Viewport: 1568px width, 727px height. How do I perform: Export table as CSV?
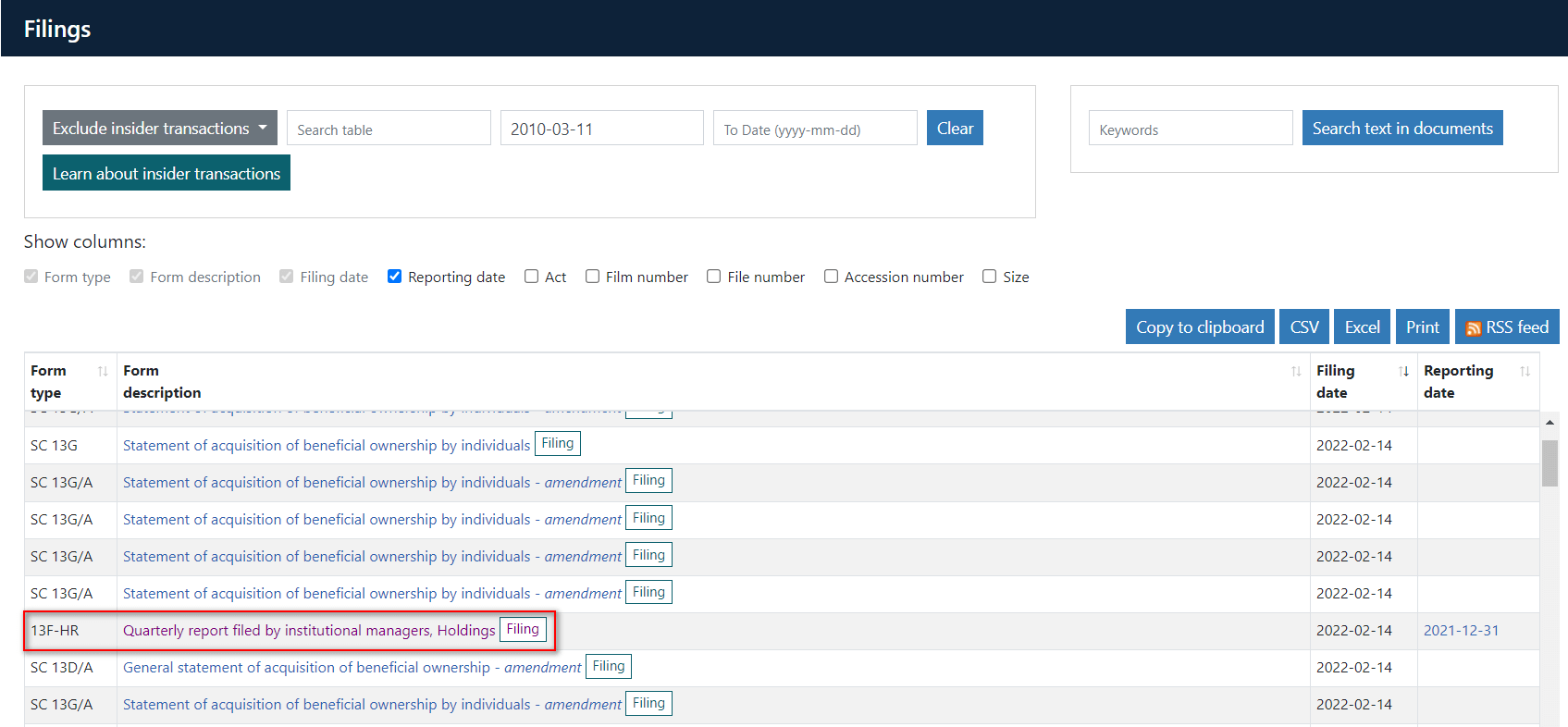point(1304,327)
